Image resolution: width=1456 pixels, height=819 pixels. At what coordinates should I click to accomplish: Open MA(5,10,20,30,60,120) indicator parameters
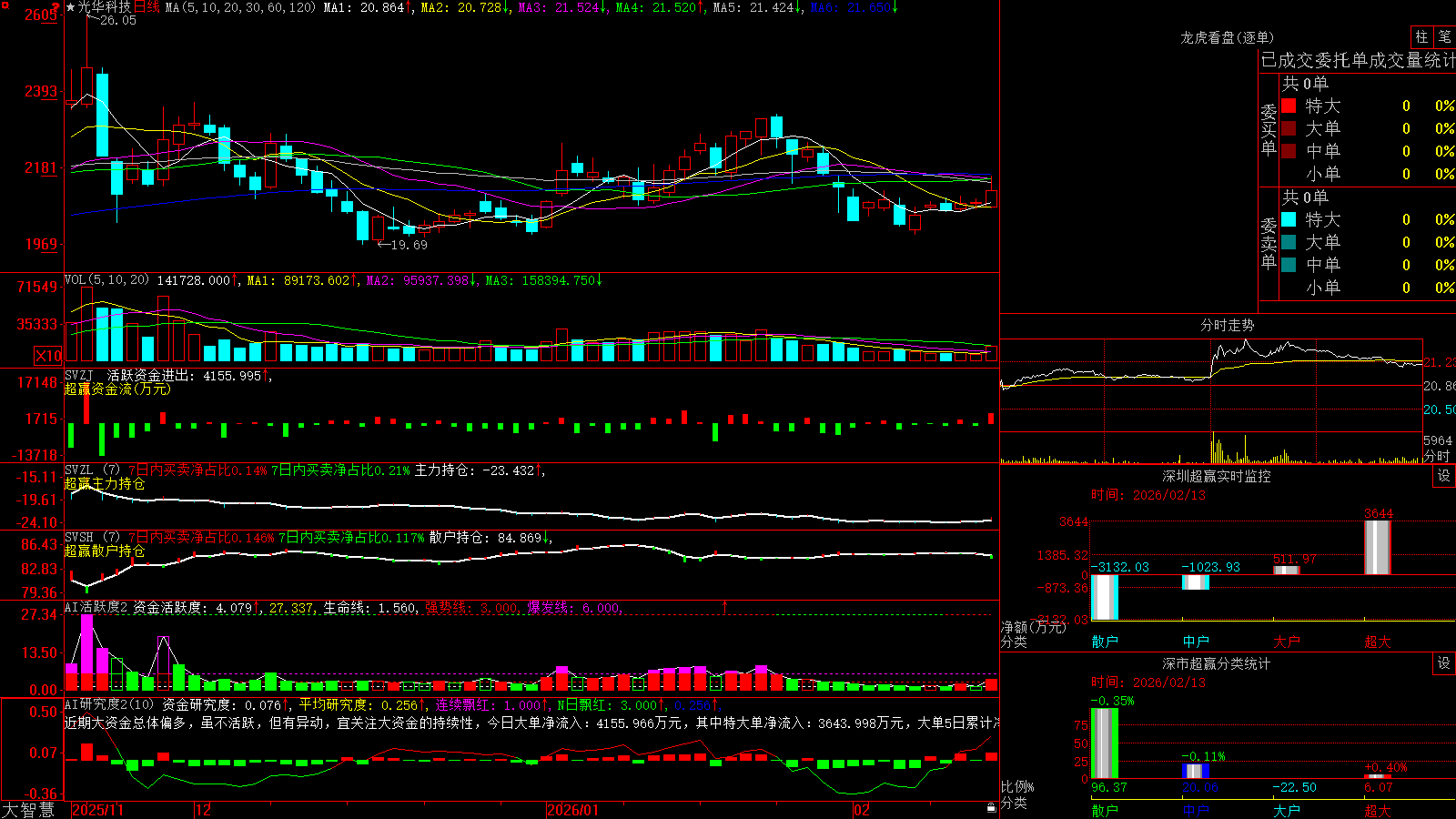coord(240,7)
